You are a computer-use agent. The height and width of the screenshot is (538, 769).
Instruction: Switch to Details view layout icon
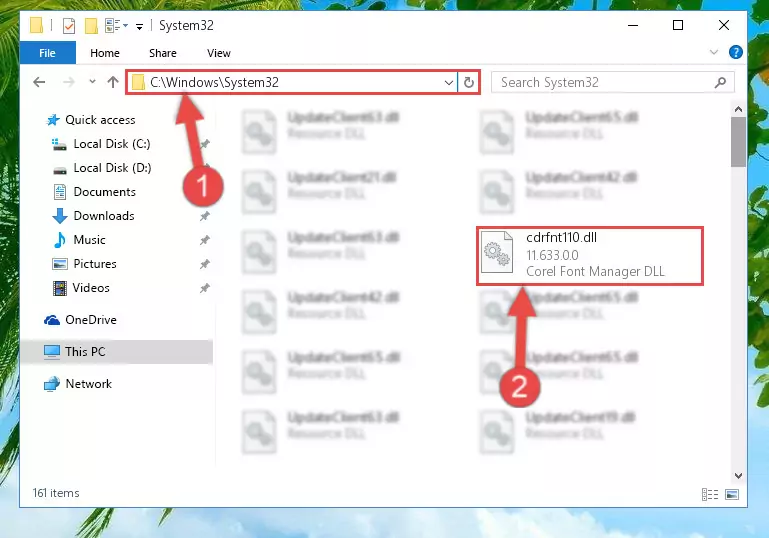tap(710, 494)
